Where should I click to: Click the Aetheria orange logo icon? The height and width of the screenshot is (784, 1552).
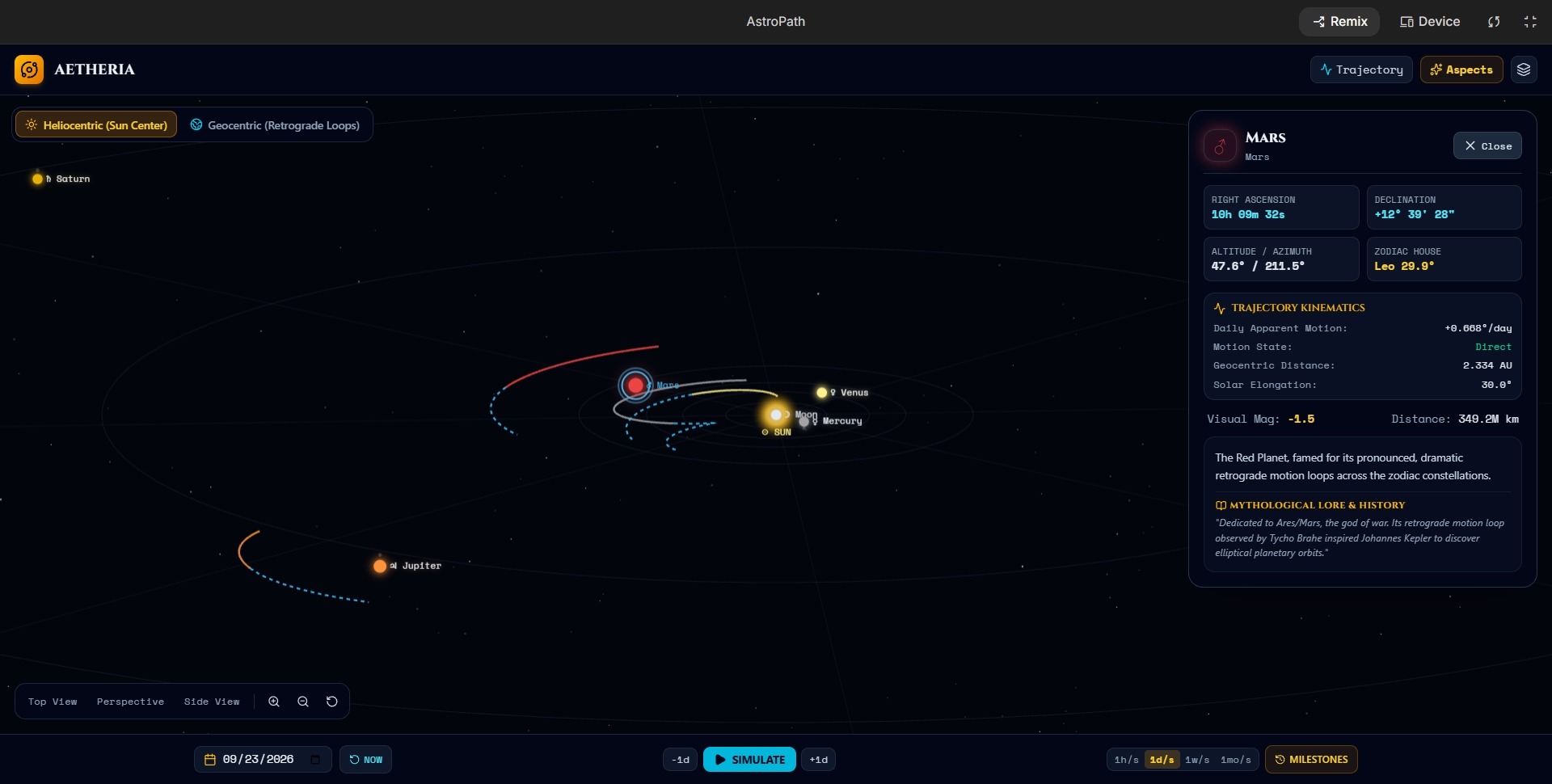click(x=29, y=70)
